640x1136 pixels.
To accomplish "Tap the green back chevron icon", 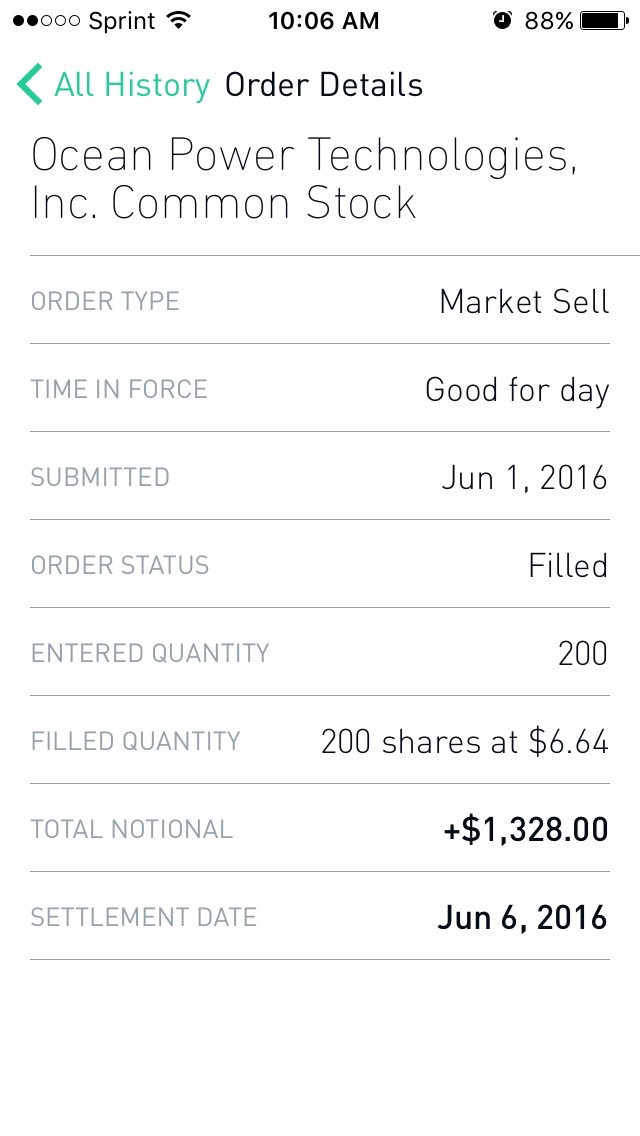I will click(x=30, y=85).
